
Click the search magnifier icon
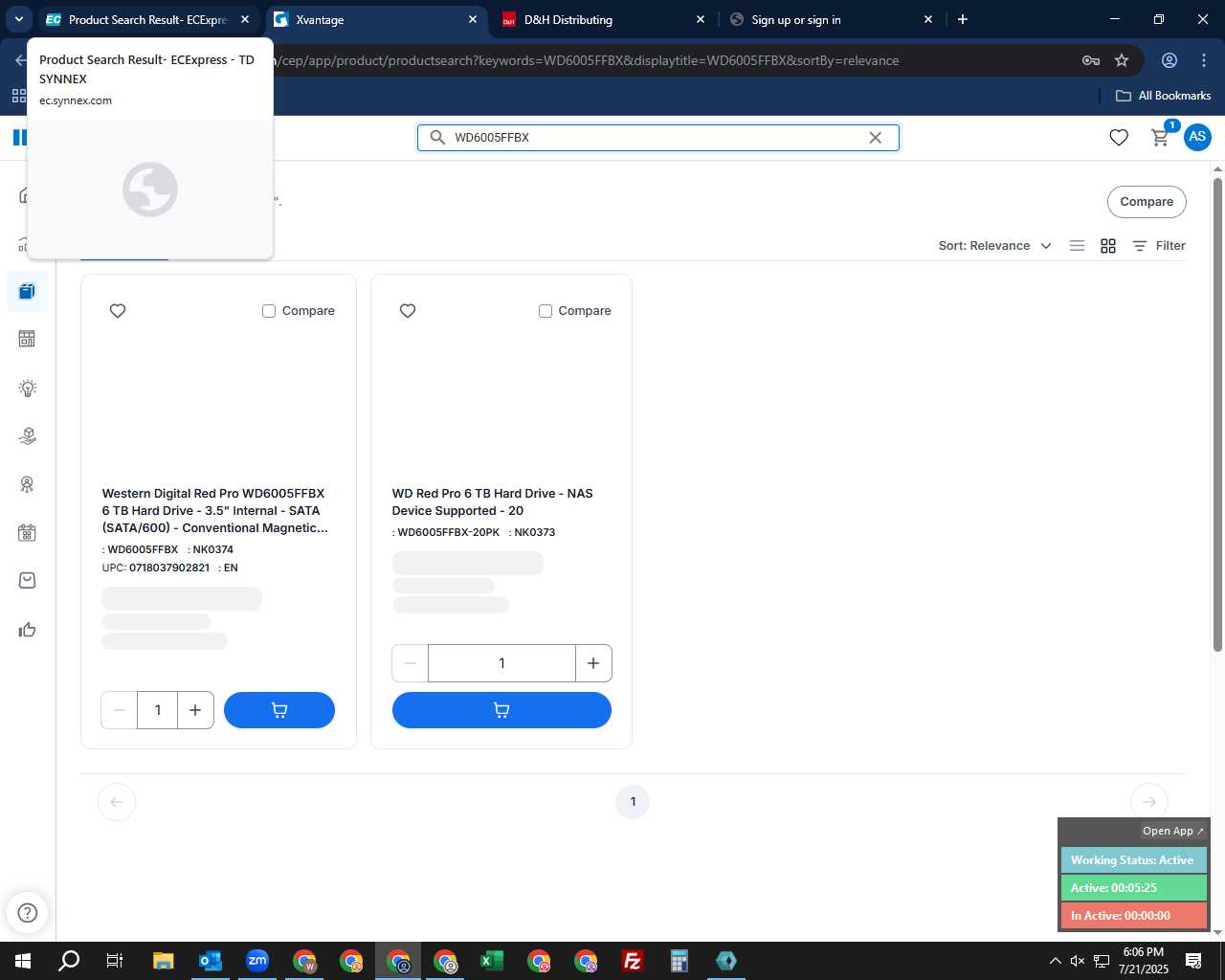(437, 138)
